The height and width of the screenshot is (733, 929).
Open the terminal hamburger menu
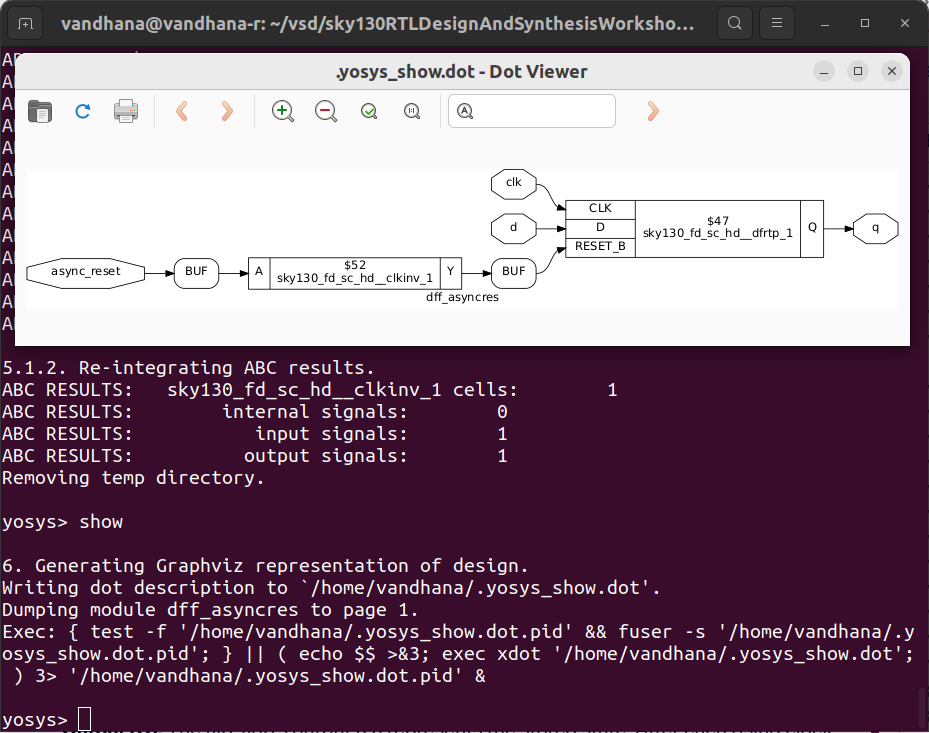pos(777,23)
